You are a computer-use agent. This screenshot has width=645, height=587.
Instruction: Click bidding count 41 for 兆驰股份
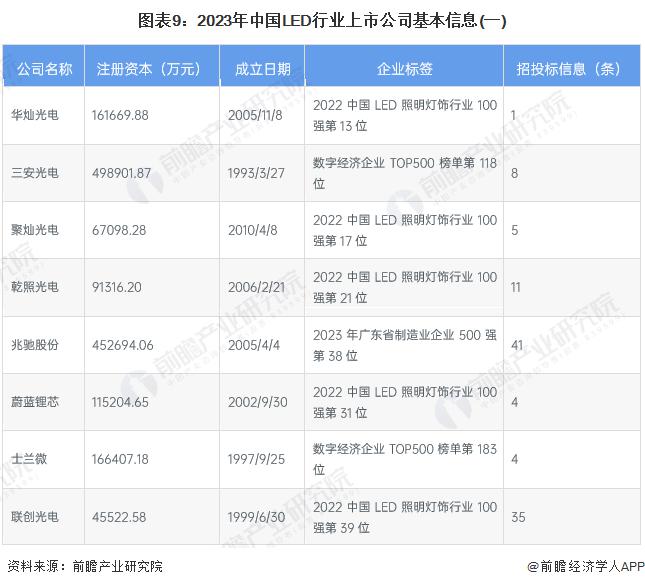(x=517, y=345)
